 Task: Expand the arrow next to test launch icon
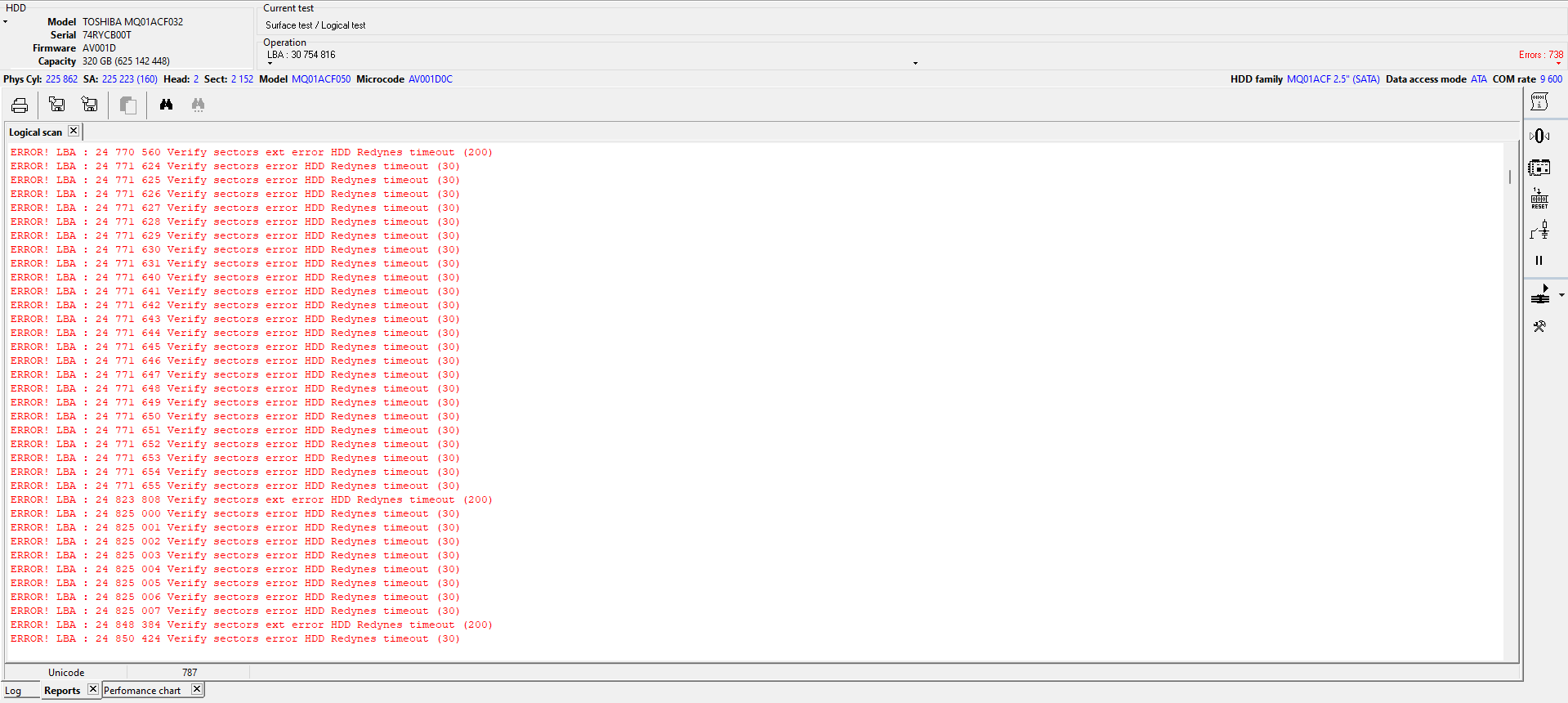point(1561,295)
